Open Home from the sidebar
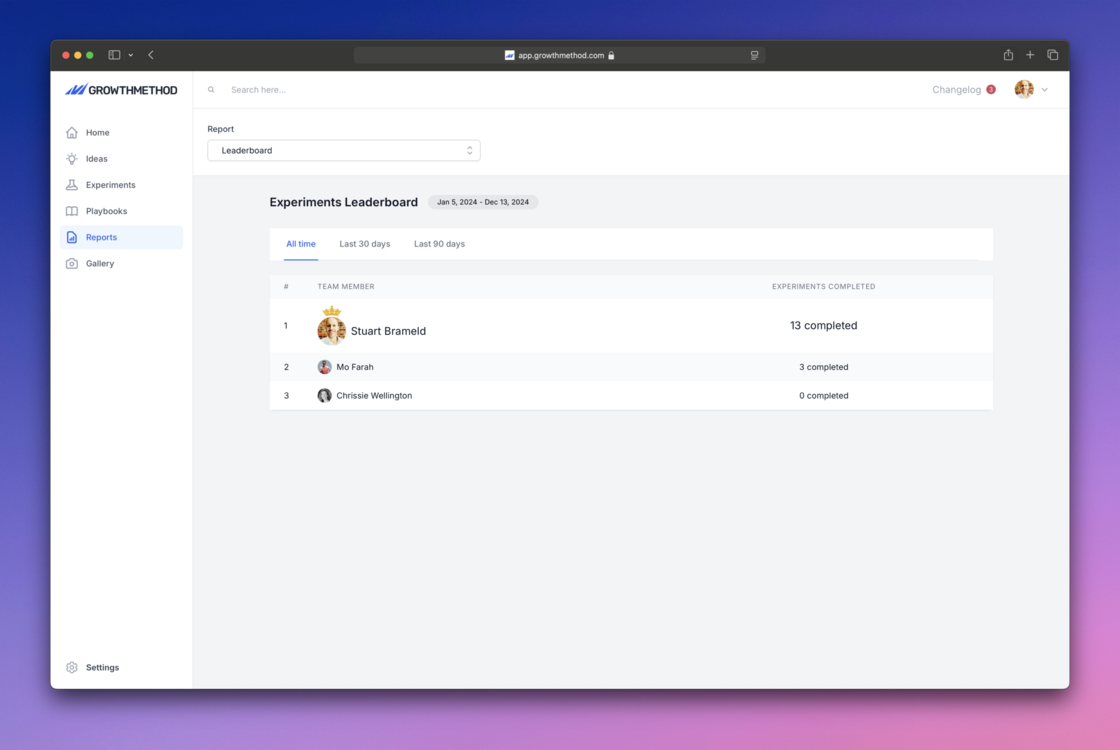This screenshot has width=1120, height=750. (x=121, y=133)
